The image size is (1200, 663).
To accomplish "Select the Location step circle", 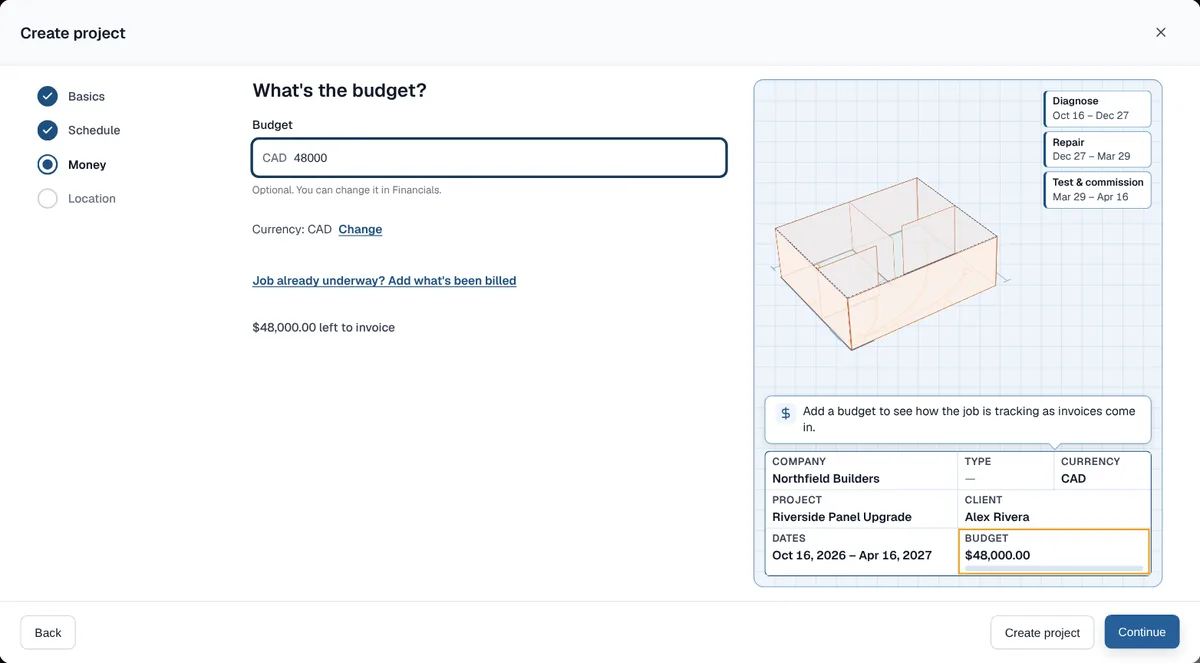I will click(x=47, y=198).
